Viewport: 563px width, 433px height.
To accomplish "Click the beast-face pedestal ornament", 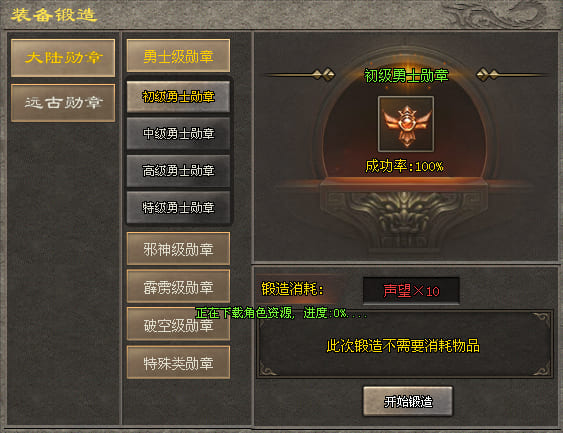I will click(x=404, y=212).
